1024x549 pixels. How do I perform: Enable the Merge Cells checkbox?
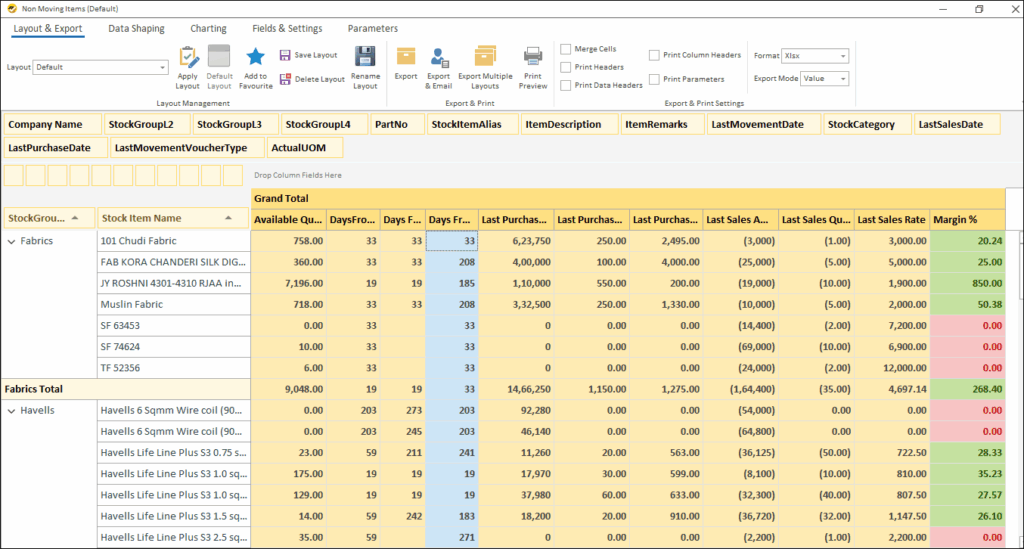pos(566,49)
